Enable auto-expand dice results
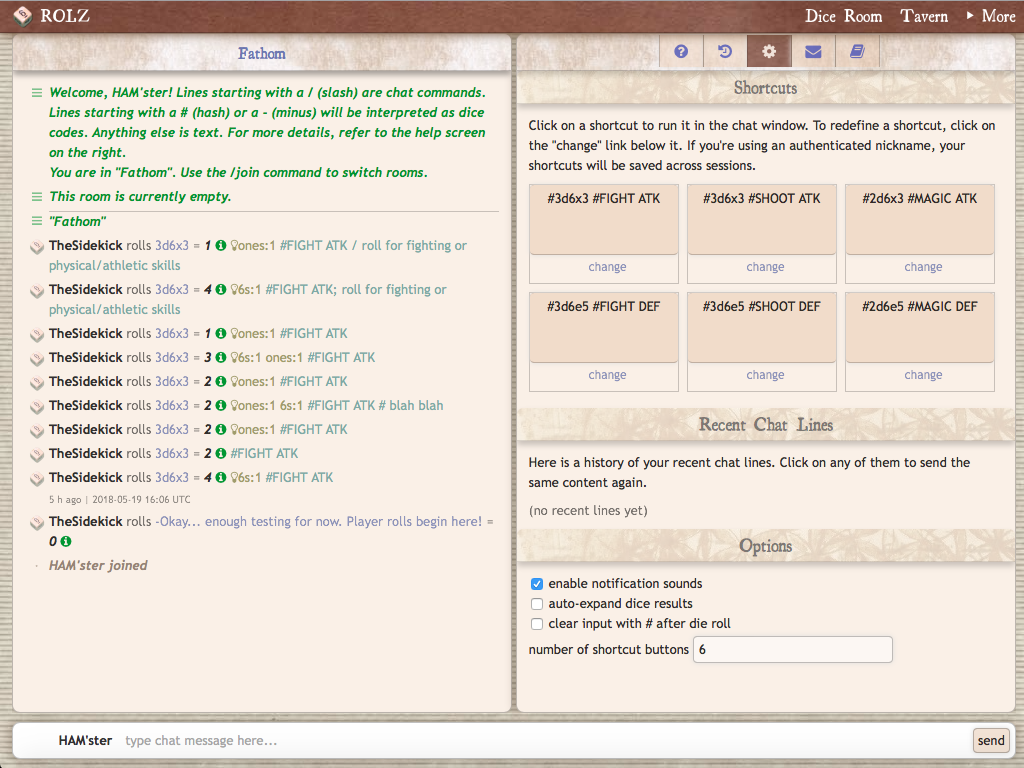Image resolution: width=1024 pixels, height=768 pixels. click(x=536, y=603)
